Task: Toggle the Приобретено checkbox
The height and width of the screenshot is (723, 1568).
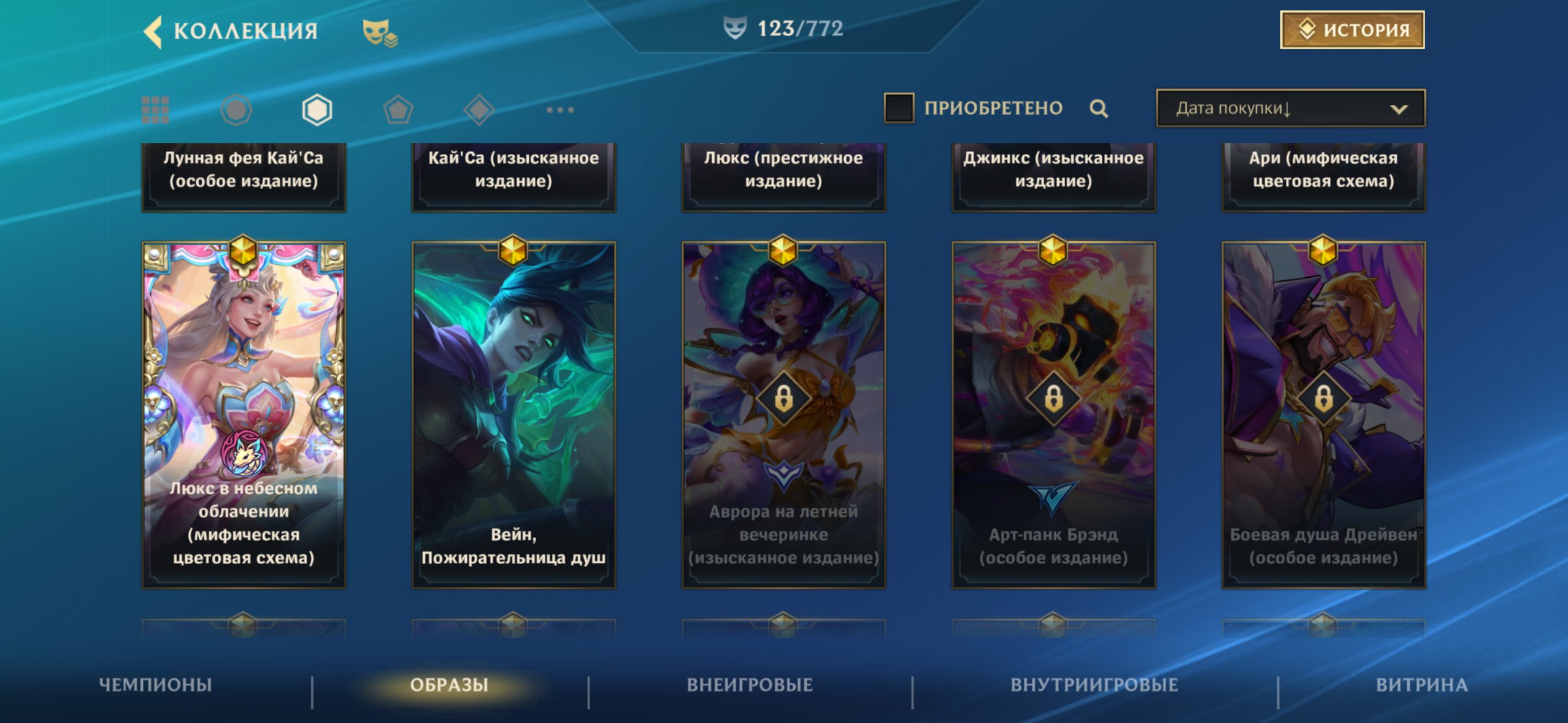Action: [899, 108]
